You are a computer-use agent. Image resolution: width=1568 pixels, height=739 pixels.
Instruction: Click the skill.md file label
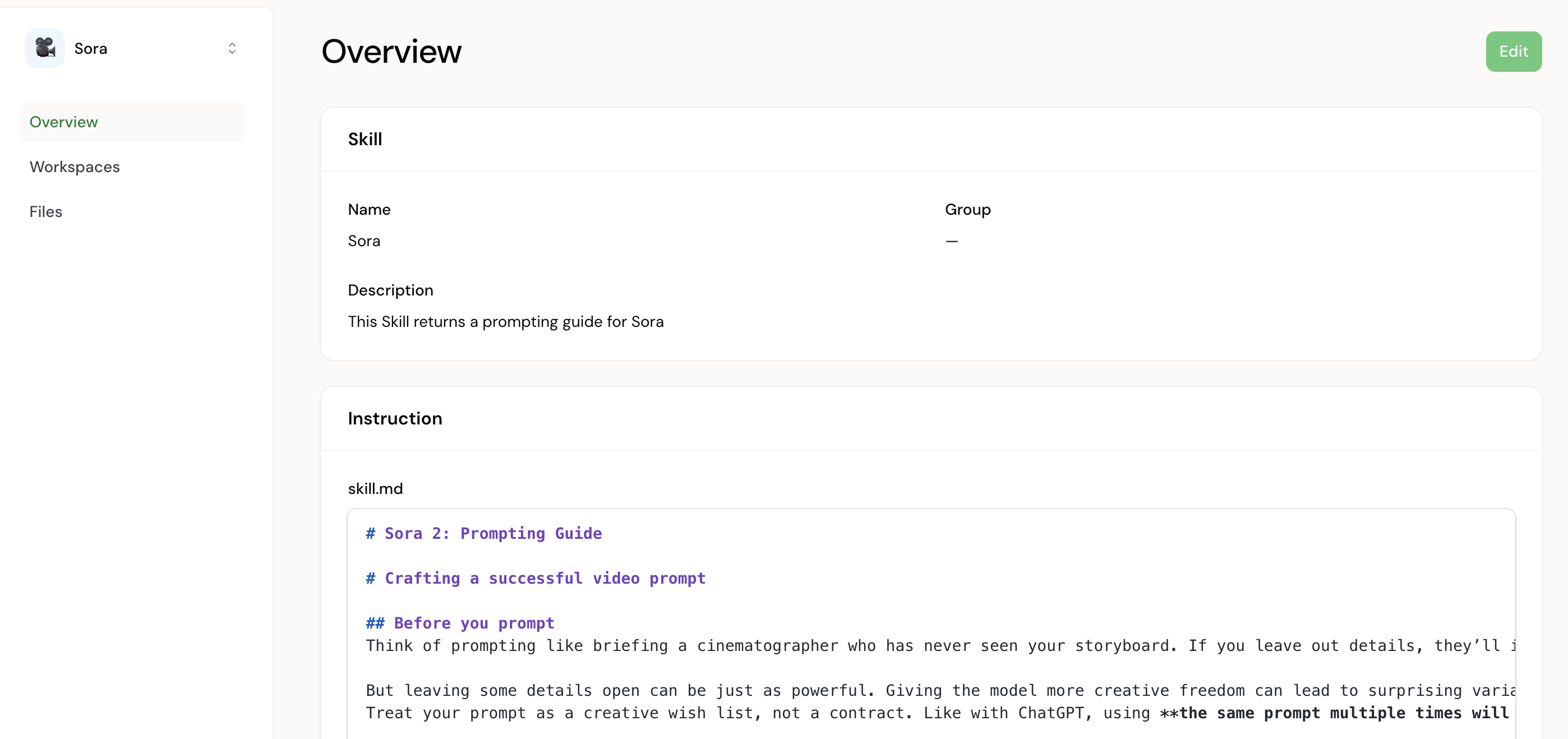point(375,489)
